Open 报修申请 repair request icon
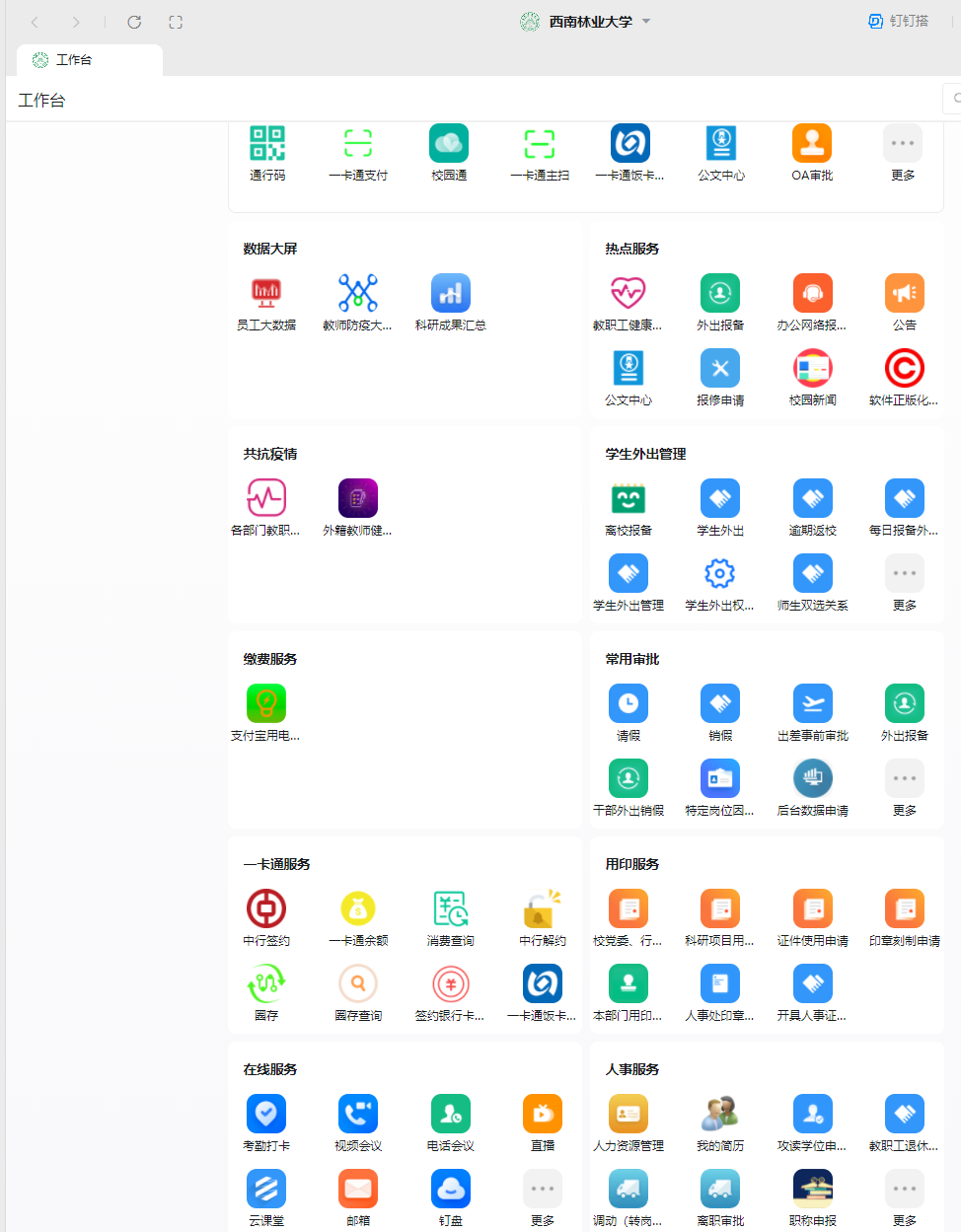This screenshot has width=961, height=1232. pos(720,369)
